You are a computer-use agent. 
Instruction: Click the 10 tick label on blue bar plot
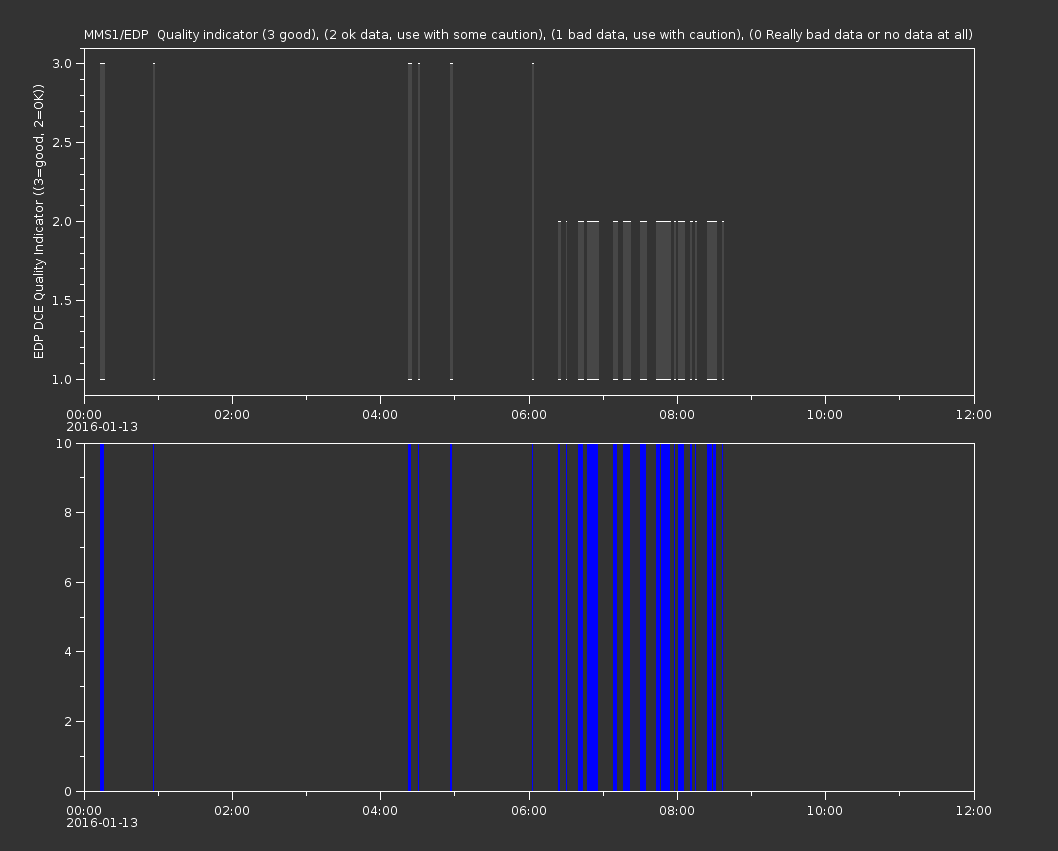[64, 443]
